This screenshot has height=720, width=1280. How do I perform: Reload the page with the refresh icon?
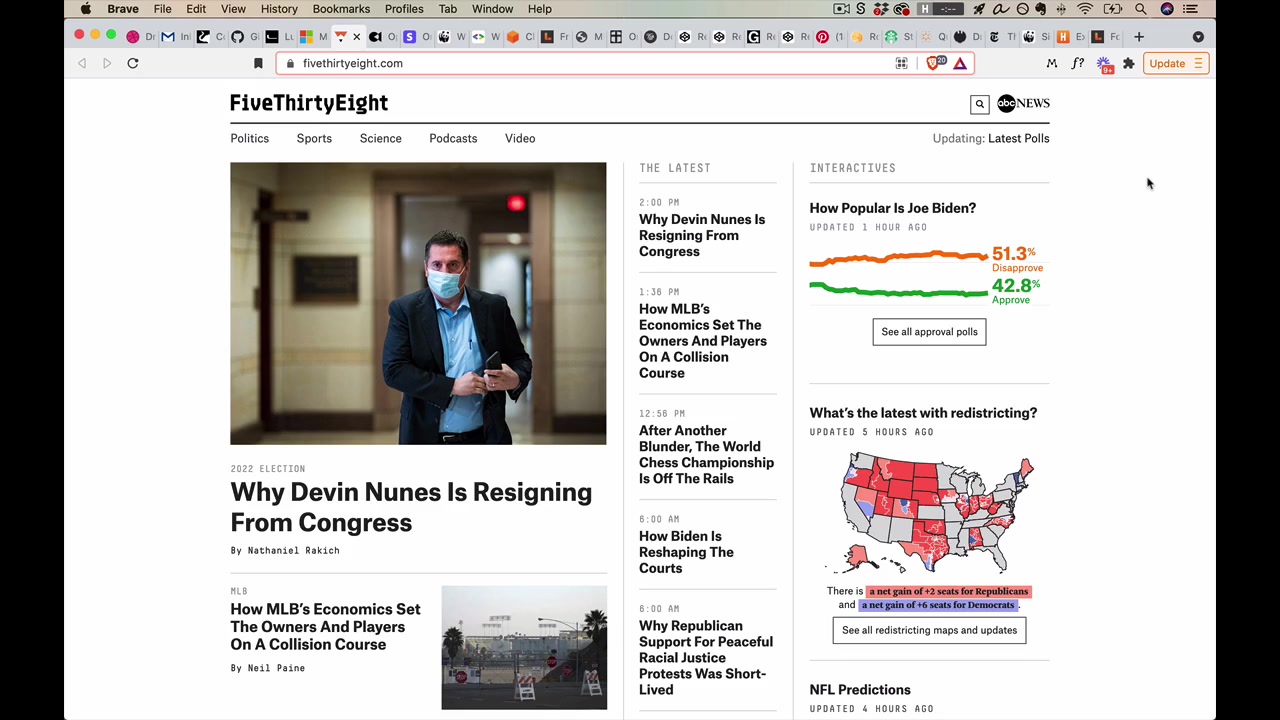coord(132,63)
